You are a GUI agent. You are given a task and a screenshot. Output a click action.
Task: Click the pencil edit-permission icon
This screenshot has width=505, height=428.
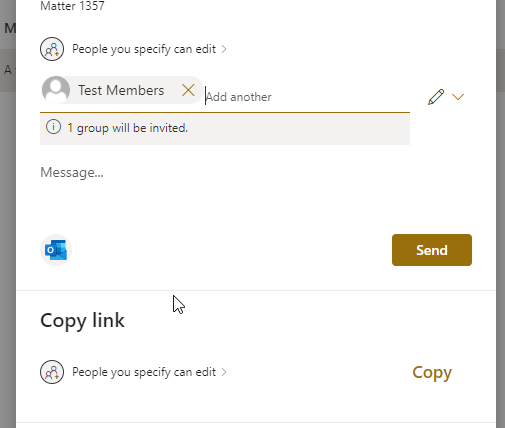coord(436,97)
